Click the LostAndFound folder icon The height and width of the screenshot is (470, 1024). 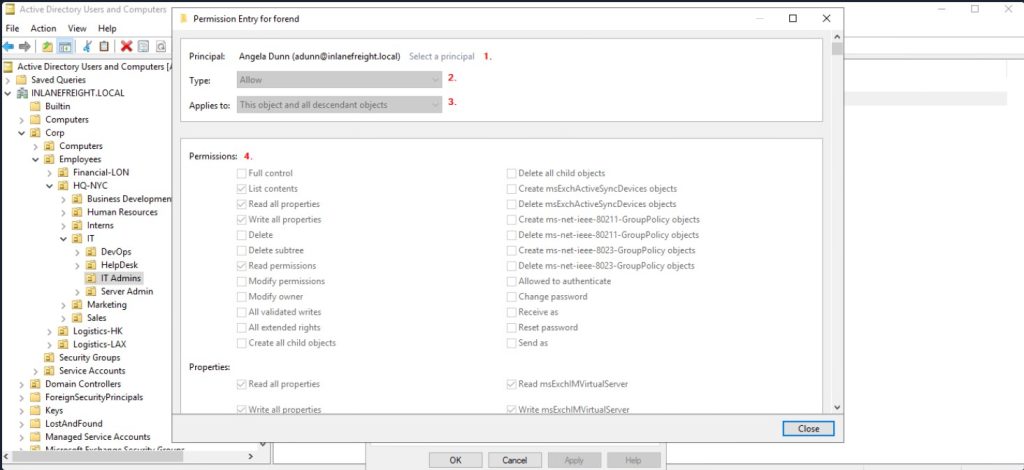[x=36, y=424]
